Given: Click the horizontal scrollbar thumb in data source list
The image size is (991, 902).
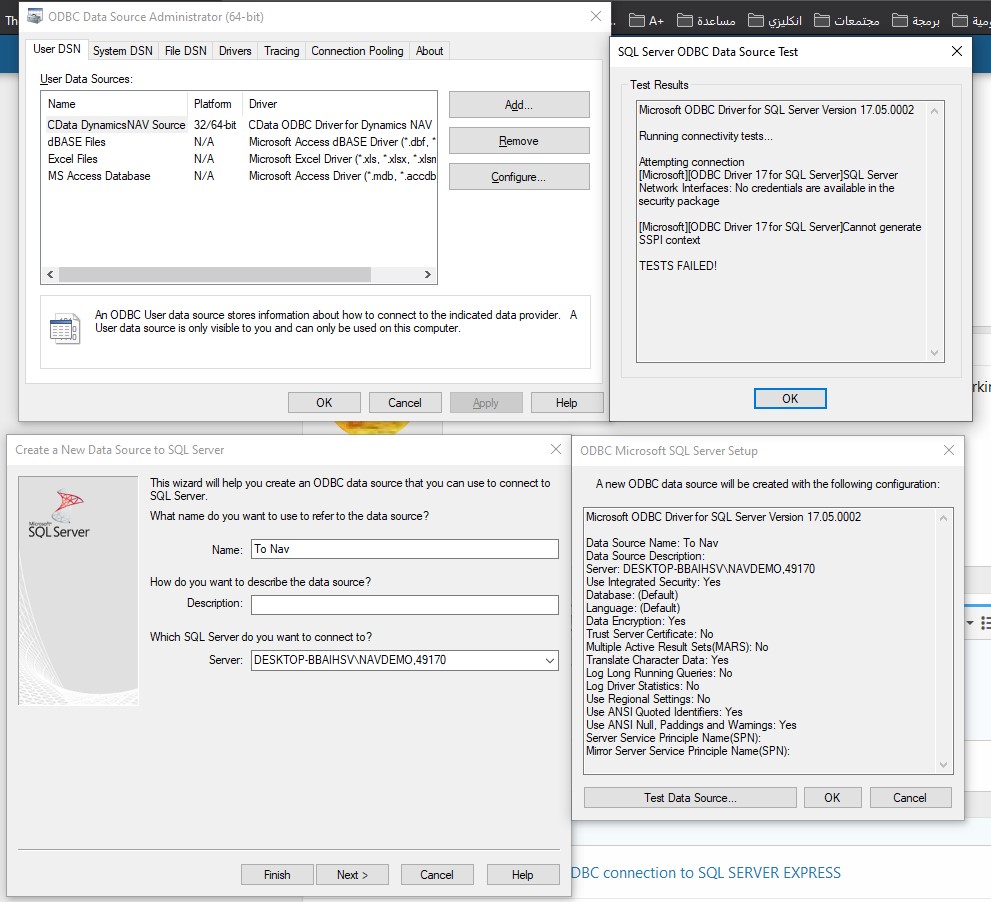Looking at the screenshot, I should click(215, 274).
